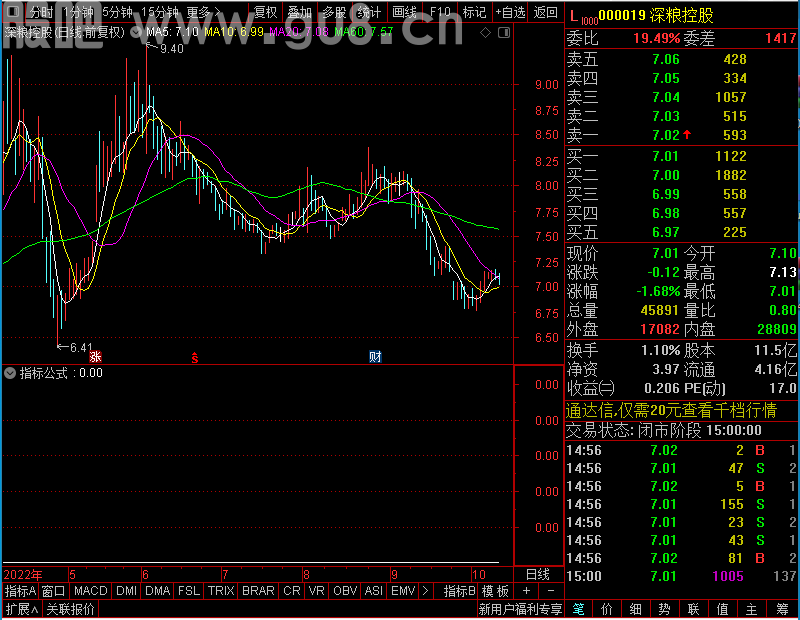The width and height of the screenshot is (800, 620).
Task: Select MACD indicator
Action: (90, 591)
